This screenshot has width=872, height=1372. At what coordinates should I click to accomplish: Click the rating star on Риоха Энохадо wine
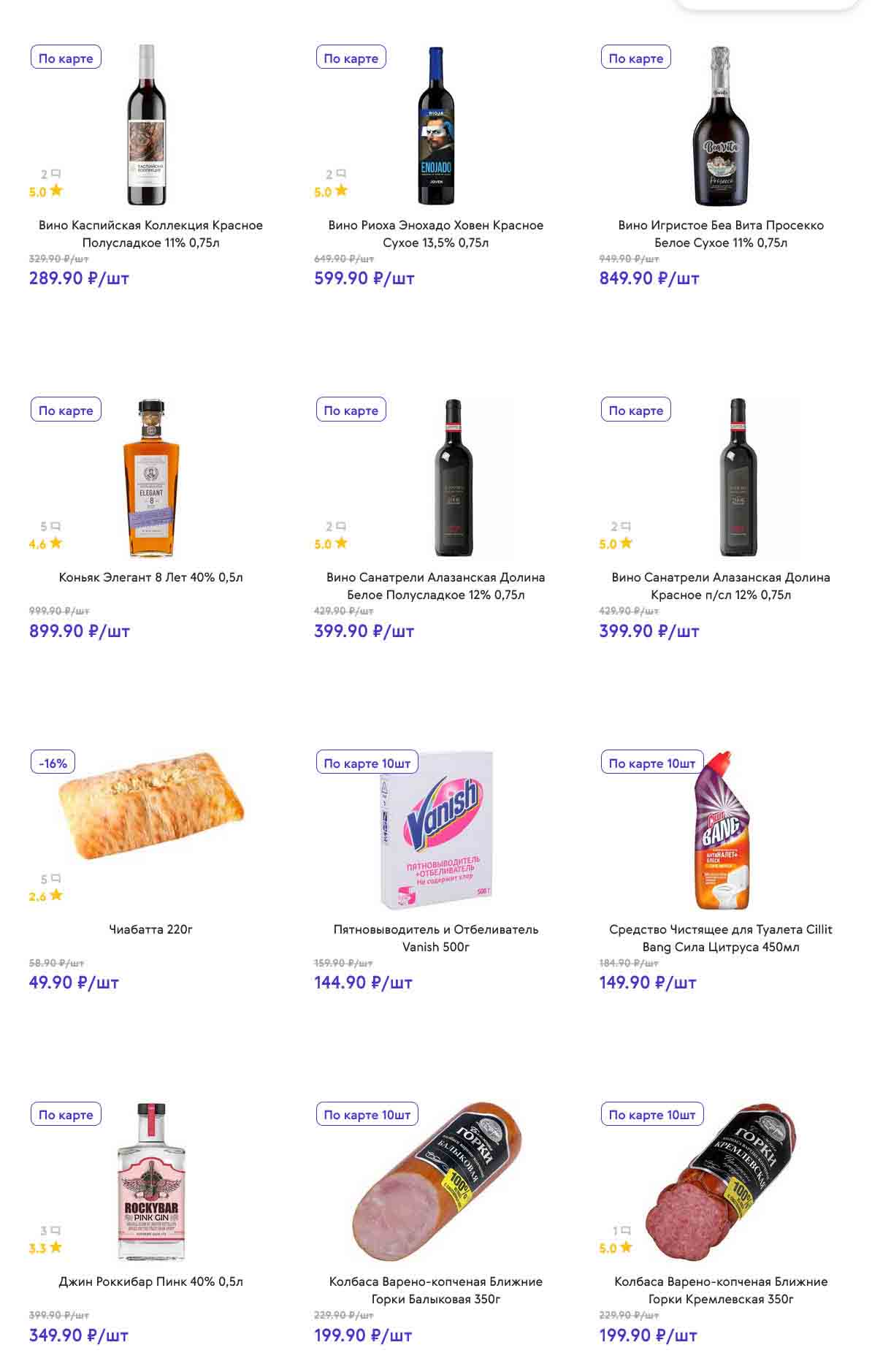click(x=341, y=191)
